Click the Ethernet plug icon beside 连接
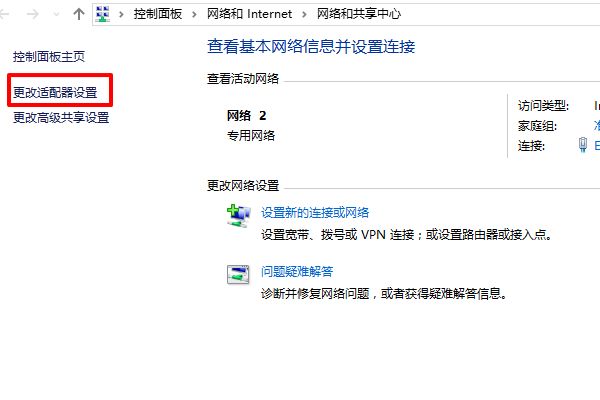 pos(582,145)
